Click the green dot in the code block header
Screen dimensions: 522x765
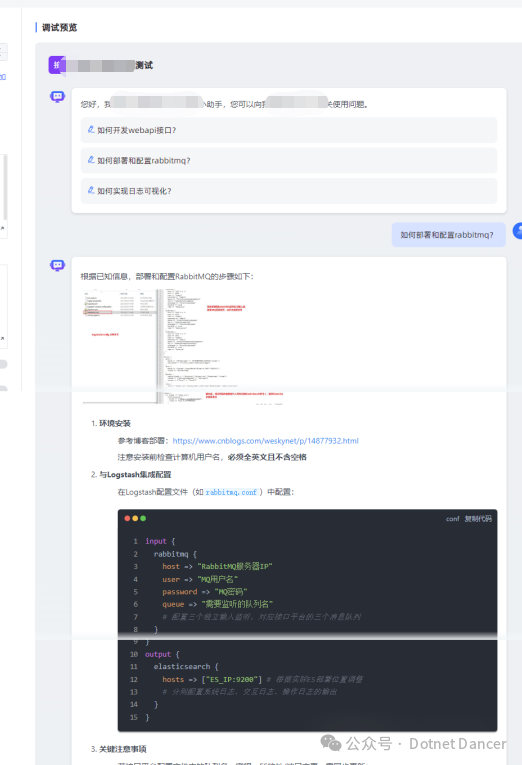143,518
